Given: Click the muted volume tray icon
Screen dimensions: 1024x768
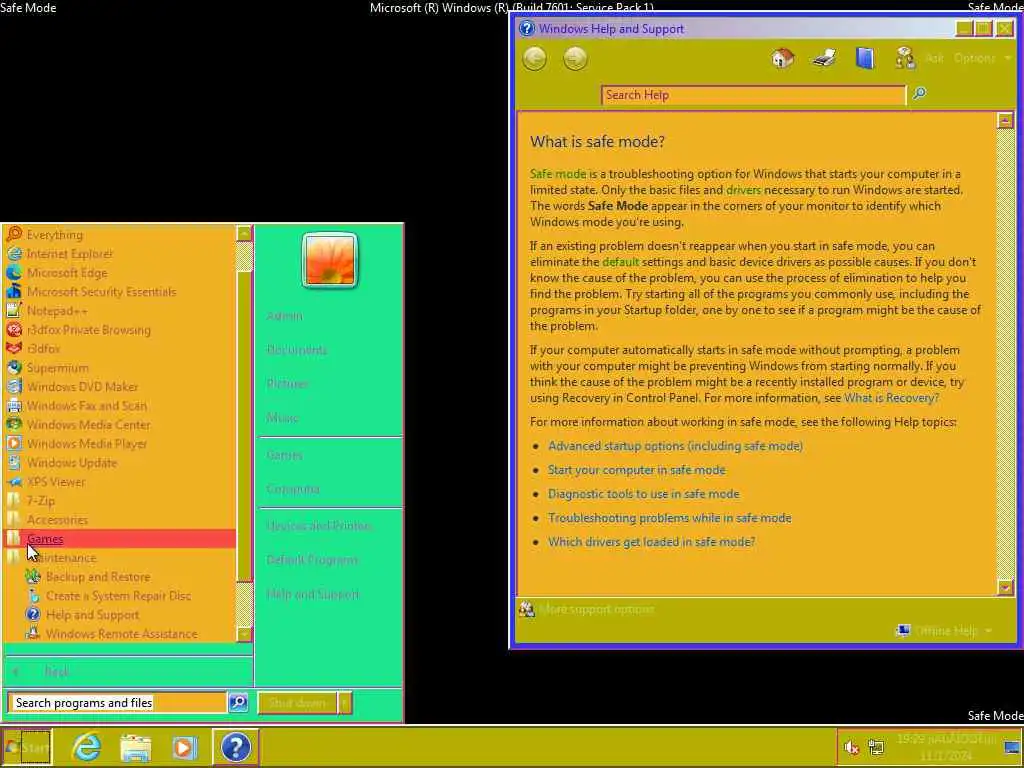Looking at the screenshot, I should point(851,747).
